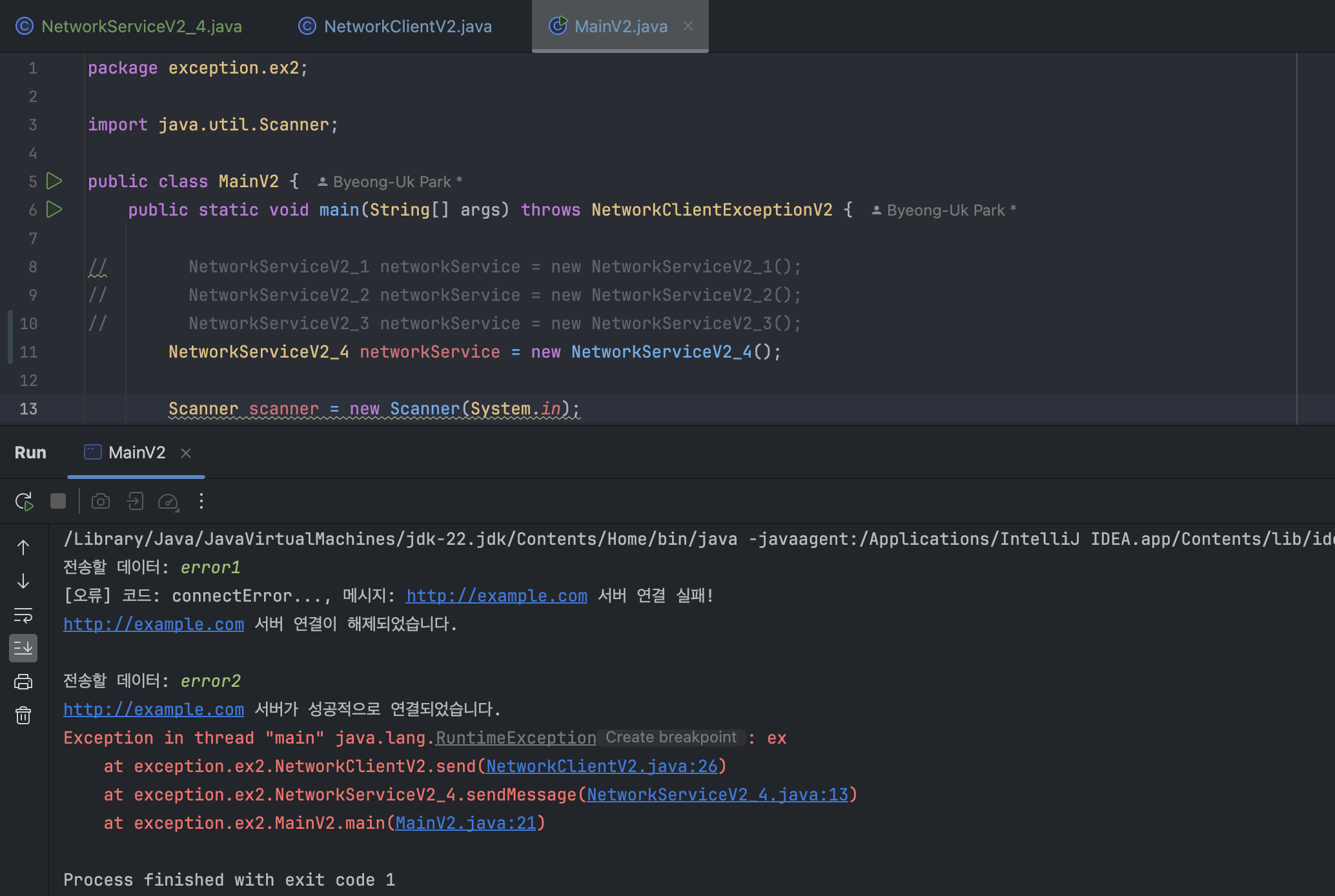Toggle soft-wrap in the console output

tap(23, 615)
